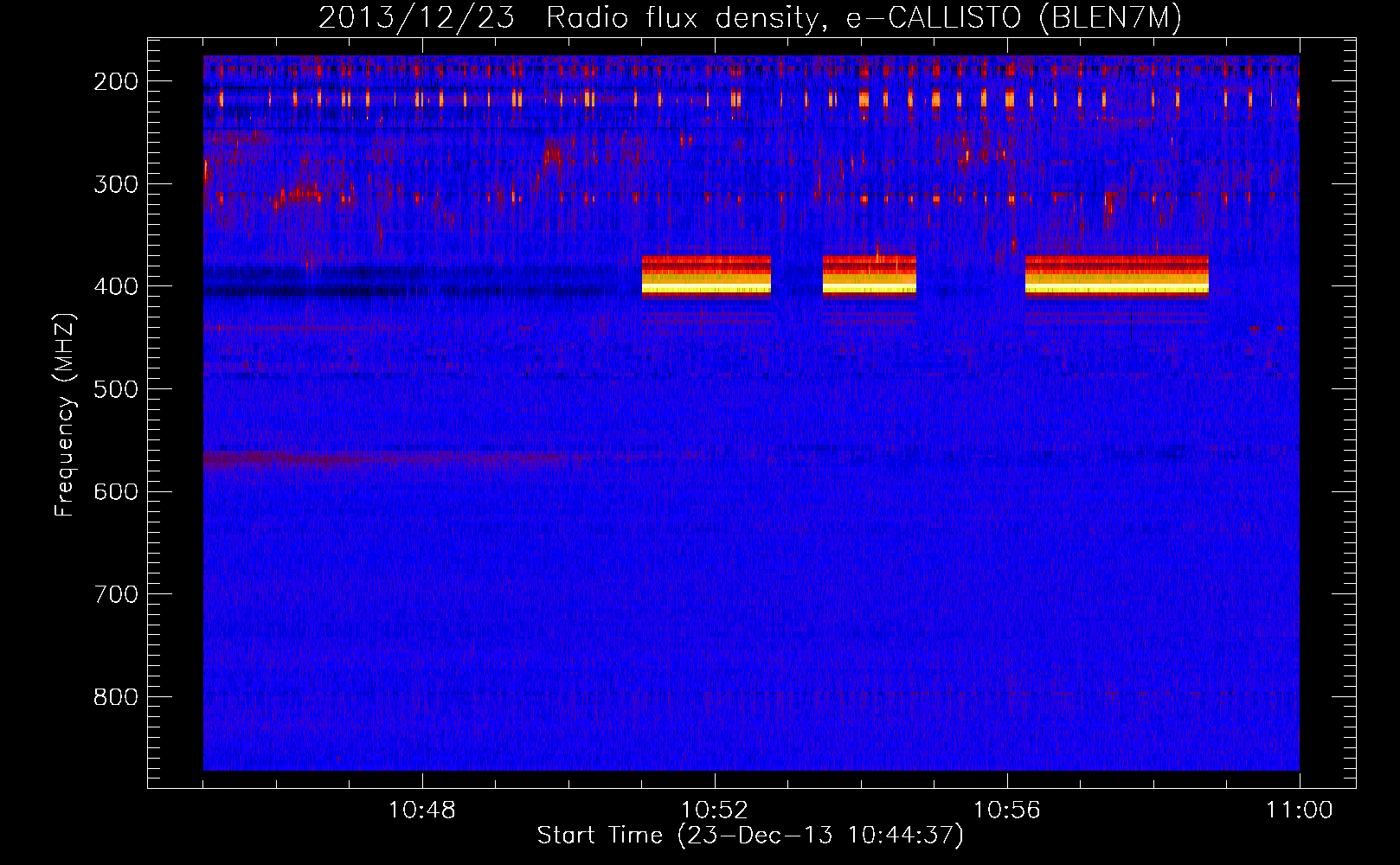The image size is (1400, 865).
Task: Click the 600 frequency tick label
Action: 116,491
